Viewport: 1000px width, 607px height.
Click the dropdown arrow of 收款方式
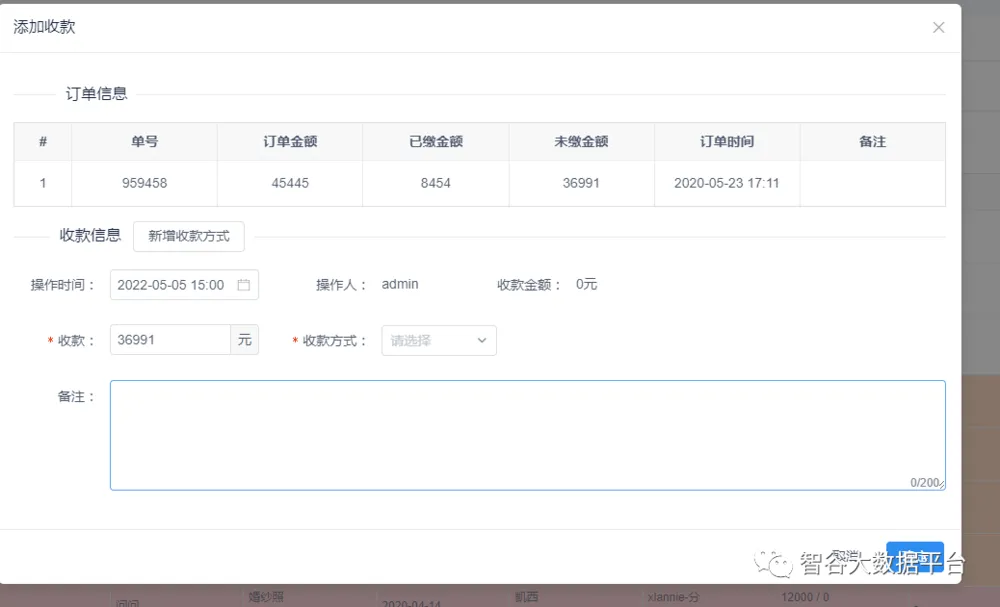coord(481,341)
